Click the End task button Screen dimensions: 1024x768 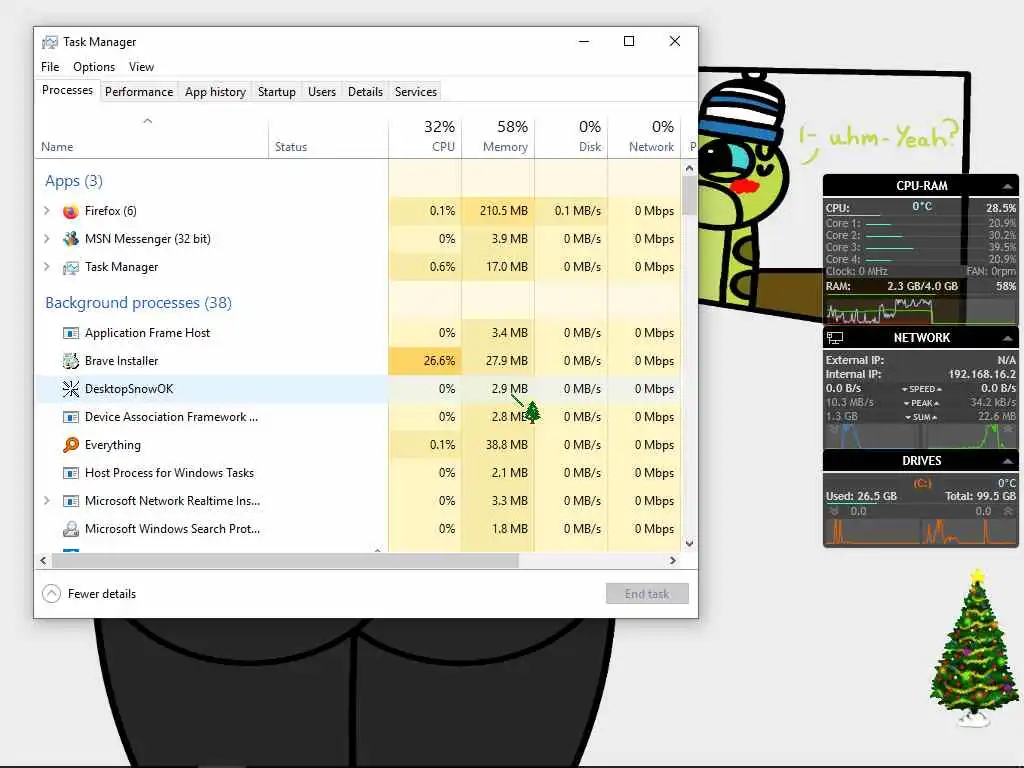tap(647, 594)
